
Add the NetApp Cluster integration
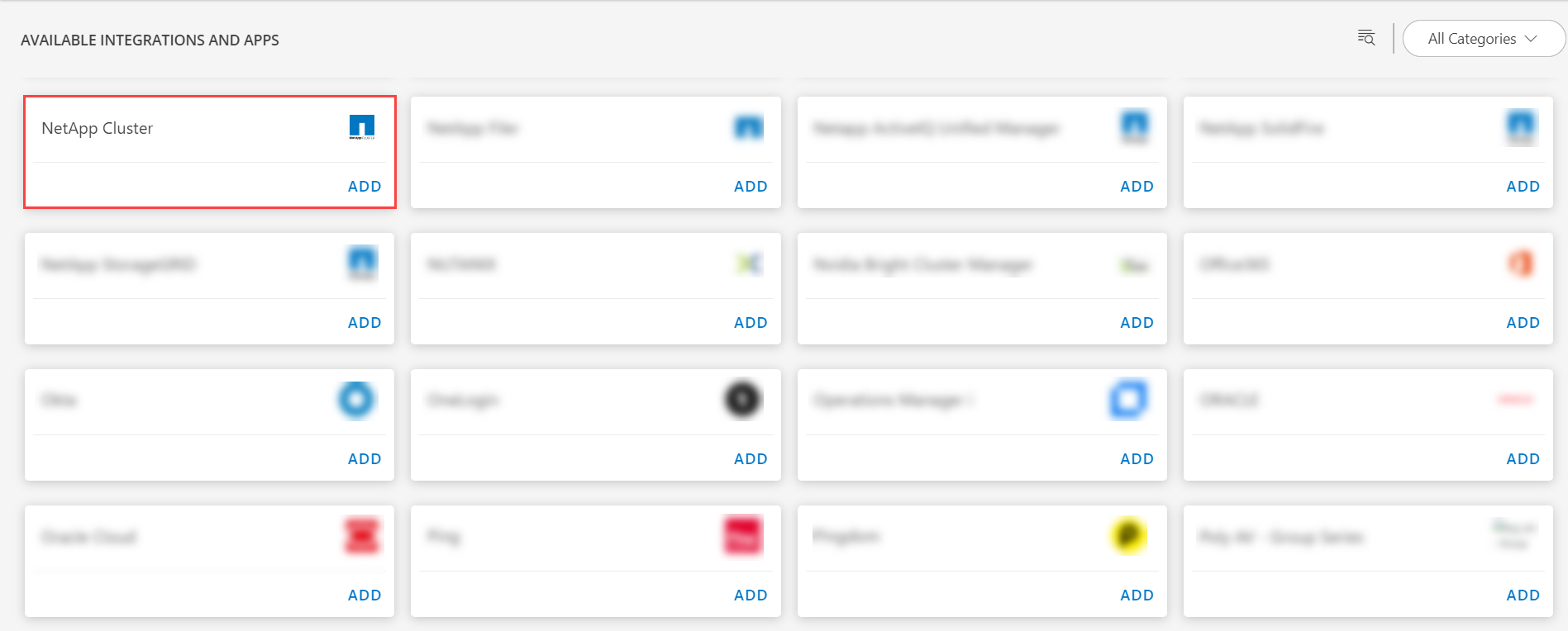pyautogui.click(x=365, y=187)
